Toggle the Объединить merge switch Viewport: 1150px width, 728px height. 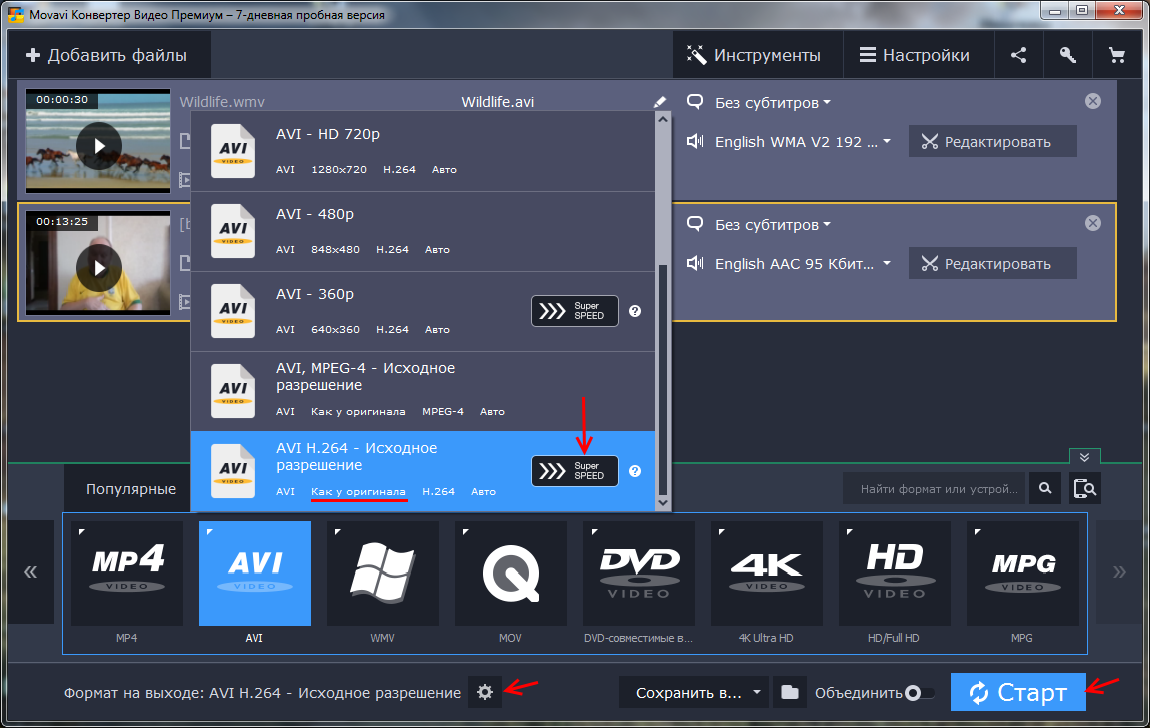point(920,693)
